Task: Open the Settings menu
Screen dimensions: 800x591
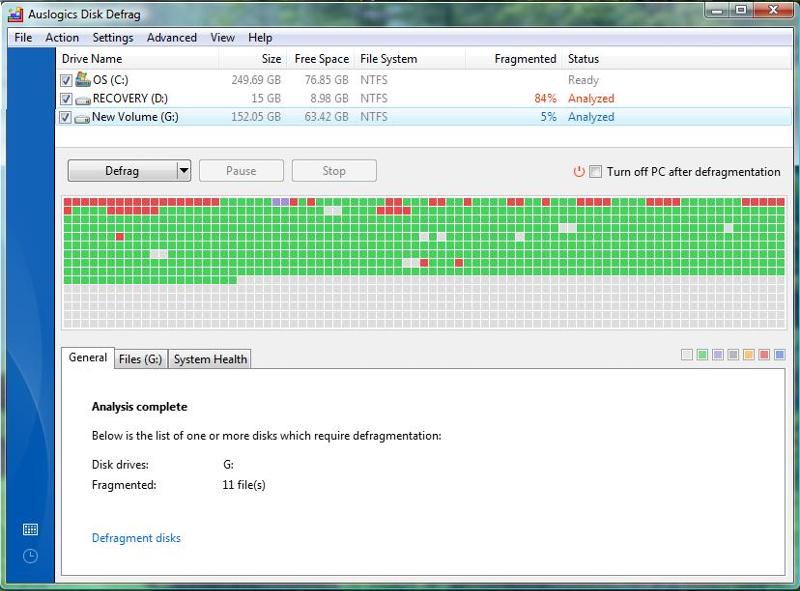Action: point(113,38)
